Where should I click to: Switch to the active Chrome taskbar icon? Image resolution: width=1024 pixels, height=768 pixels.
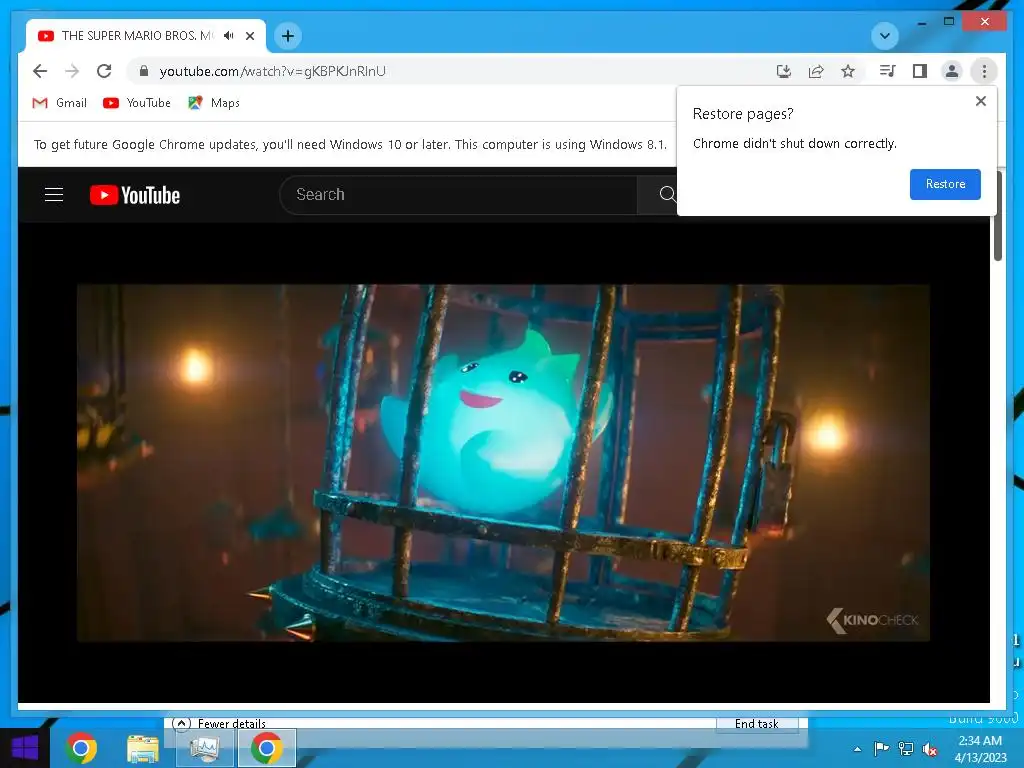pos(267,748)
